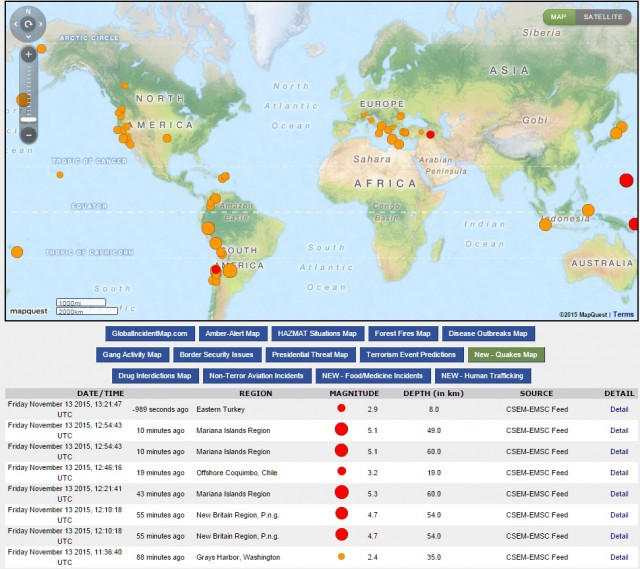
Task: Click the zoom in plus button
Action: [x=28, y=54]
